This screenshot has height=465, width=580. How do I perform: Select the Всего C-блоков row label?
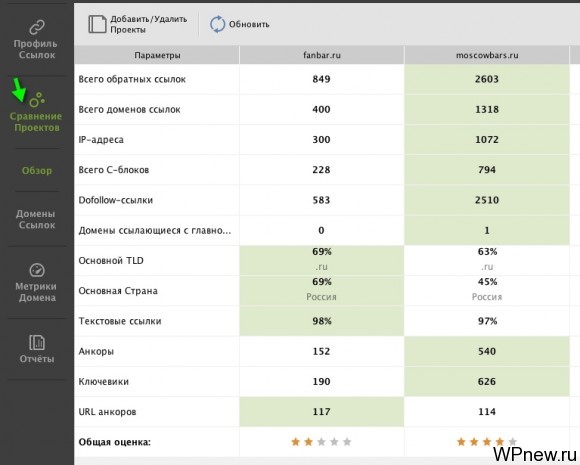(x=114, y=170)
